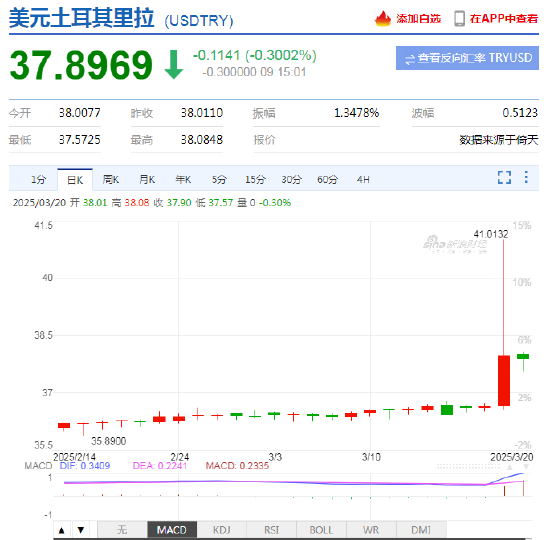Select the DMI indicator tab
This screenshot has width=550, height=540.
coord(421,530)
